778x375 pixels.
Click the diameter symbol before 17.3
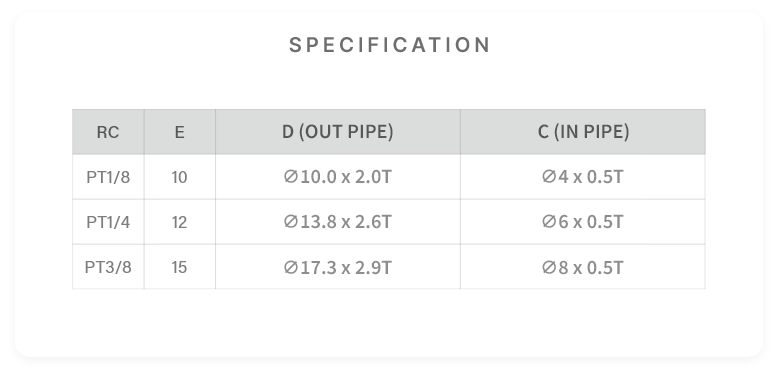(291, 267)
